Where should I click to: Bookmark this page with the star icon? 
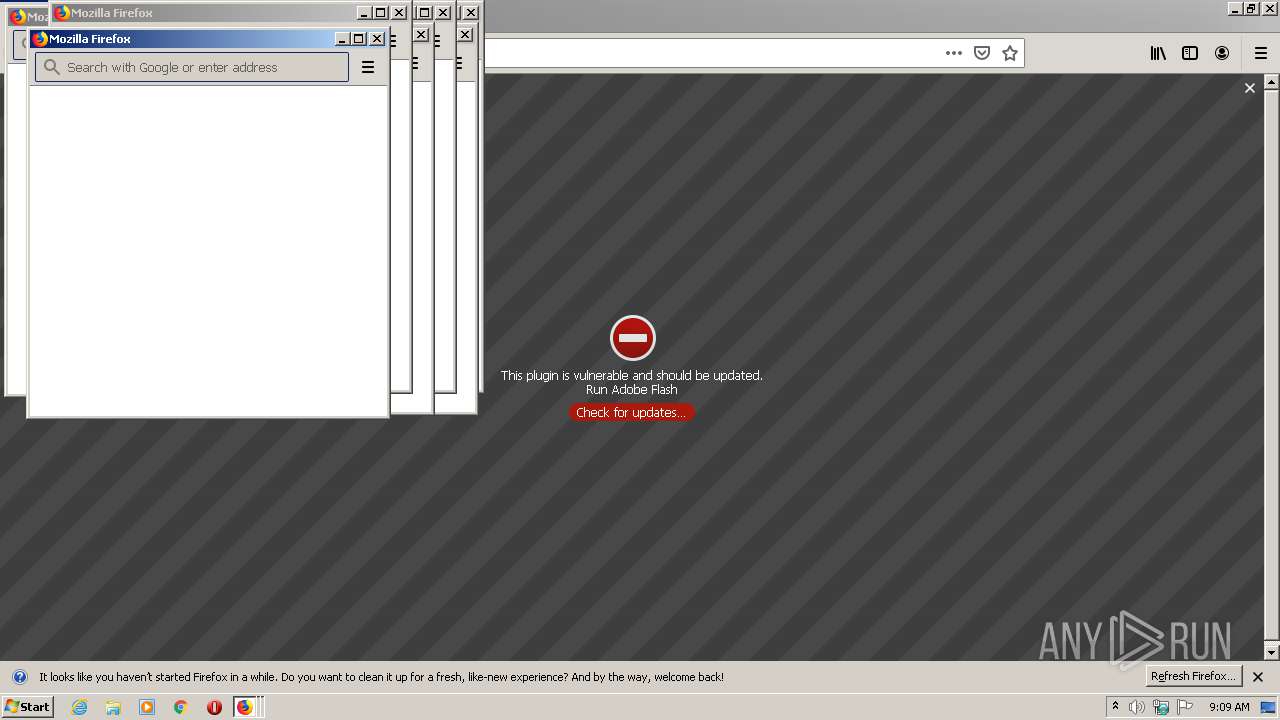[x=1010, y=53]
